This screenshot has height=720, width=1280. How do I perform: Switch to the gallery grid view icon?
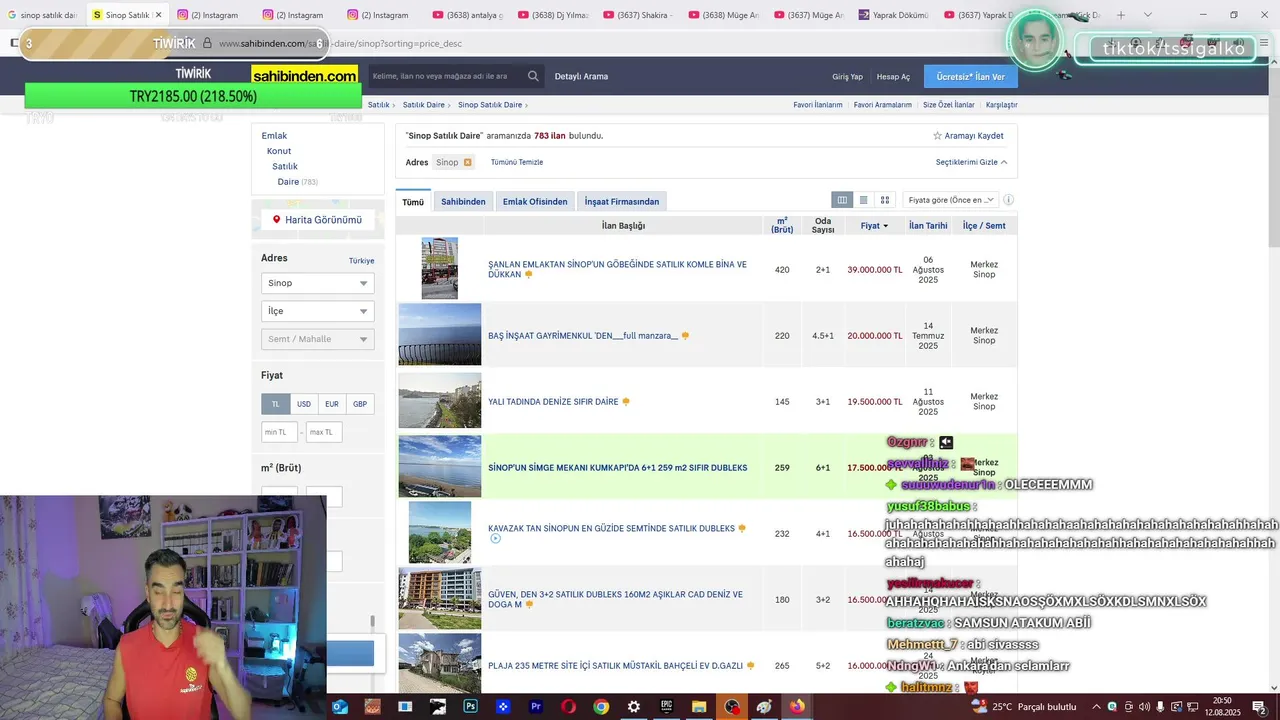coord(885,200)
